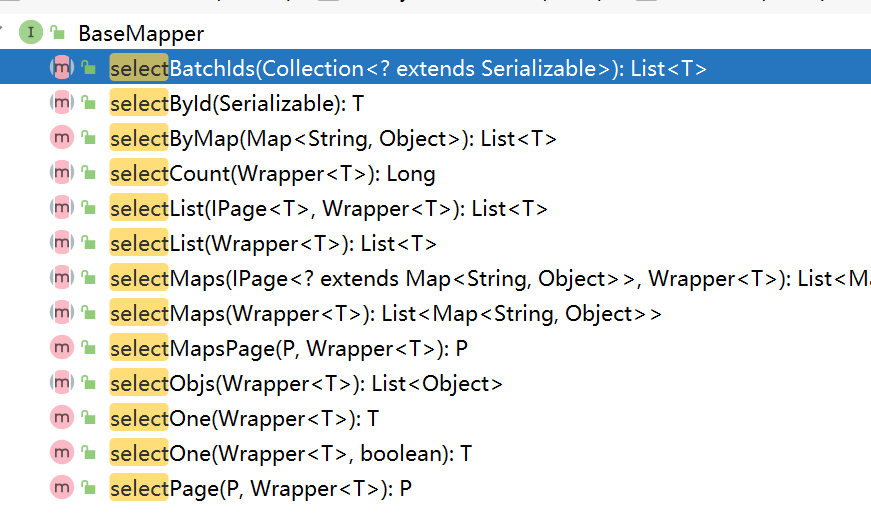Image resolution: width=871 pixels, height=532 pixels.
Task: Click the method icon of selectBatchIds
Action: point(62,68)
